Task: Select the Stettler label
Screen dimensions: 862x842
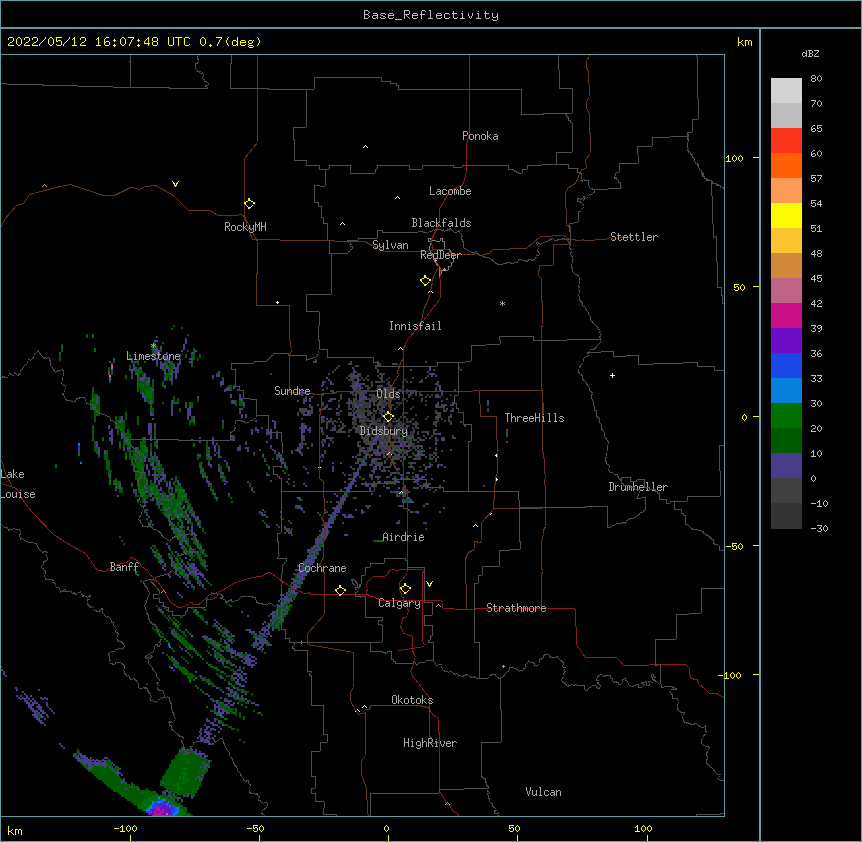Action: click(634, 237)
